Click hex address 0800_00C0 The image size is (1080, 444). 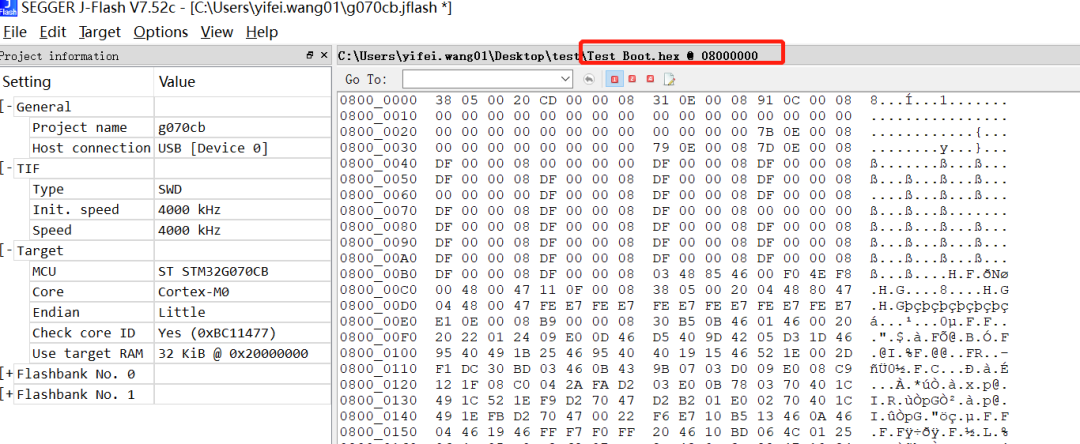click(379, 289)
